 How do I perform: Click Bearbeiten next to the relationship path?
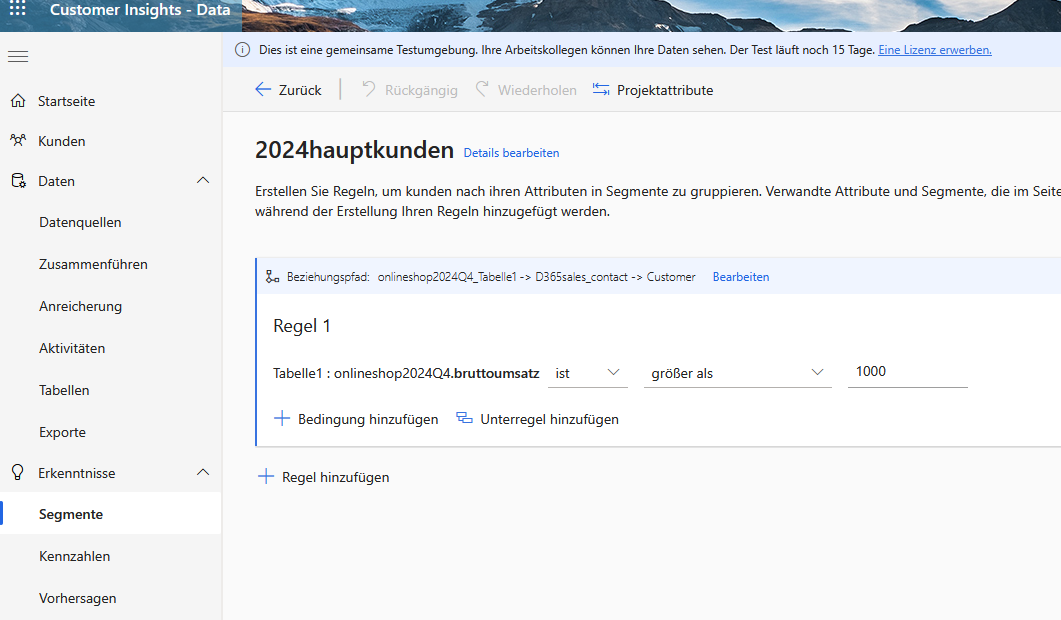[740, 276]
